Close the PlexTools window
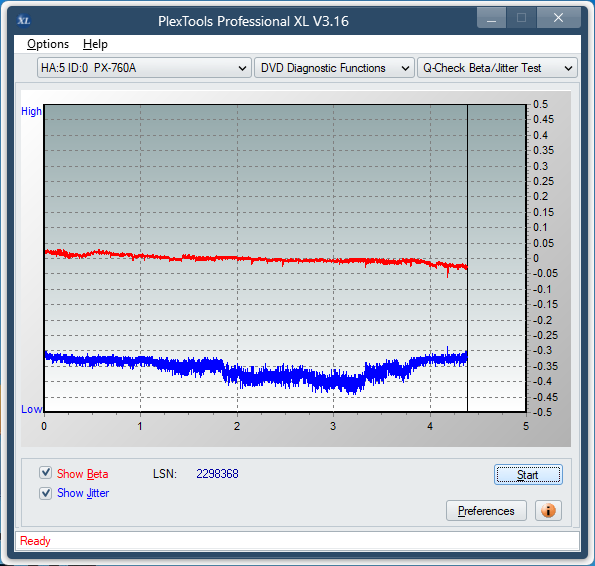 [558, 18]
